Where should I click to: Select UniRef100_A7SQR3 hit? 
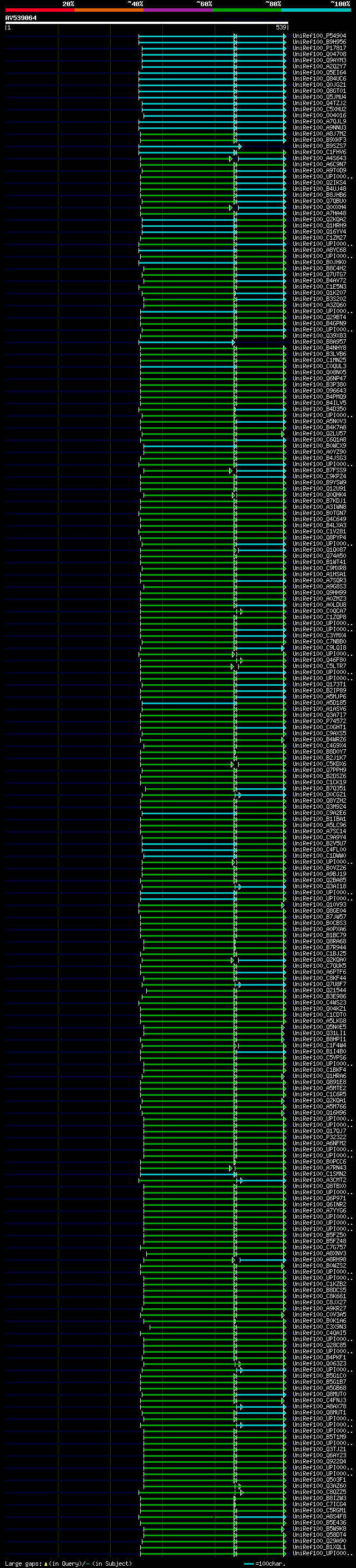(x=319, y=581)
